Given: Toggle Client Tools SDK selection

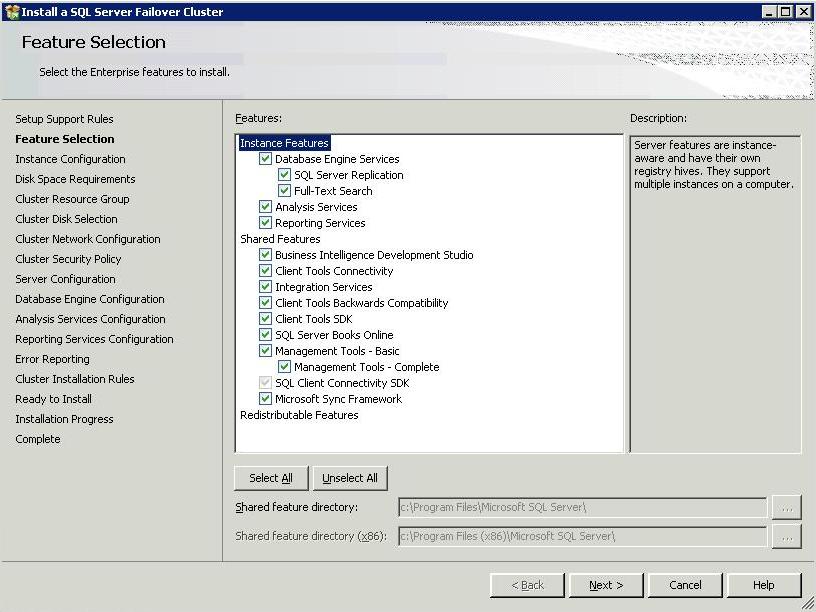Looking at the screenshot, I should (265, 318).
